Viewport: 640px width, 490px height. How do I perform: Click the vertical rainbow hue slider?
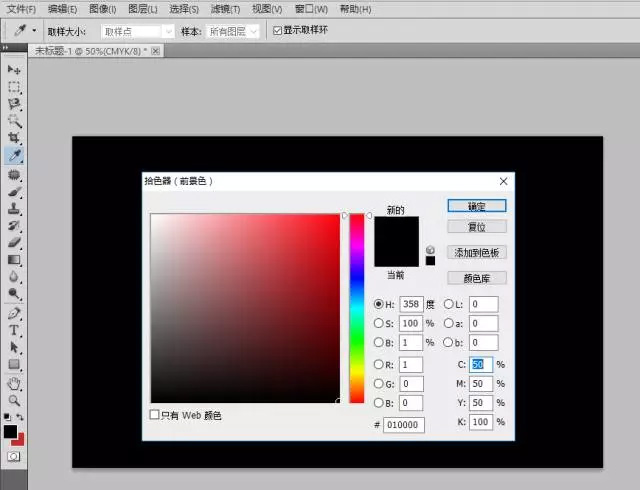tap(356, 308)
